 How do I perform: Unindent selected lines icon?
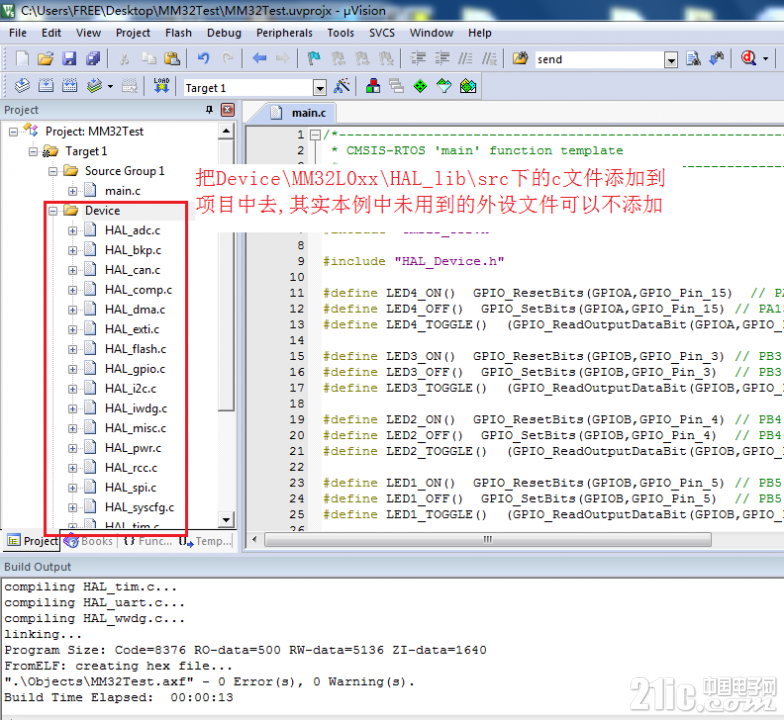pos(442,58)
